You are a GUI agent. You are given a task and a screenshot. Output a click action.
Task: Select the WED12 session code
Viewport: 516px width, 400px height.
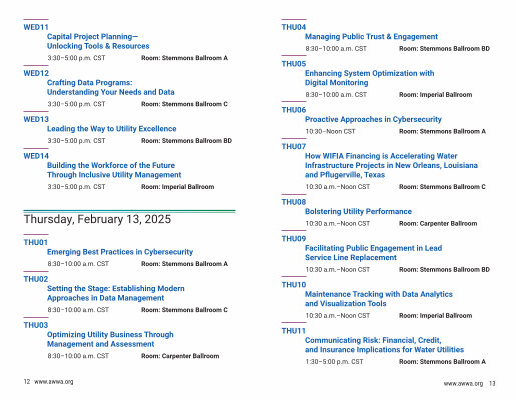point(36,73)
